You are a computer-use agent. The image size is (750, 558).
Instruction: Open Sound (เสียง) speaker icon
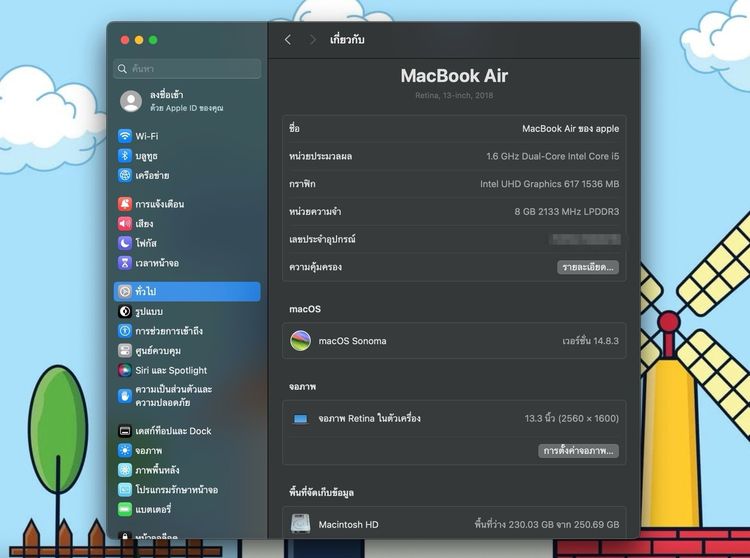point(125,223)
